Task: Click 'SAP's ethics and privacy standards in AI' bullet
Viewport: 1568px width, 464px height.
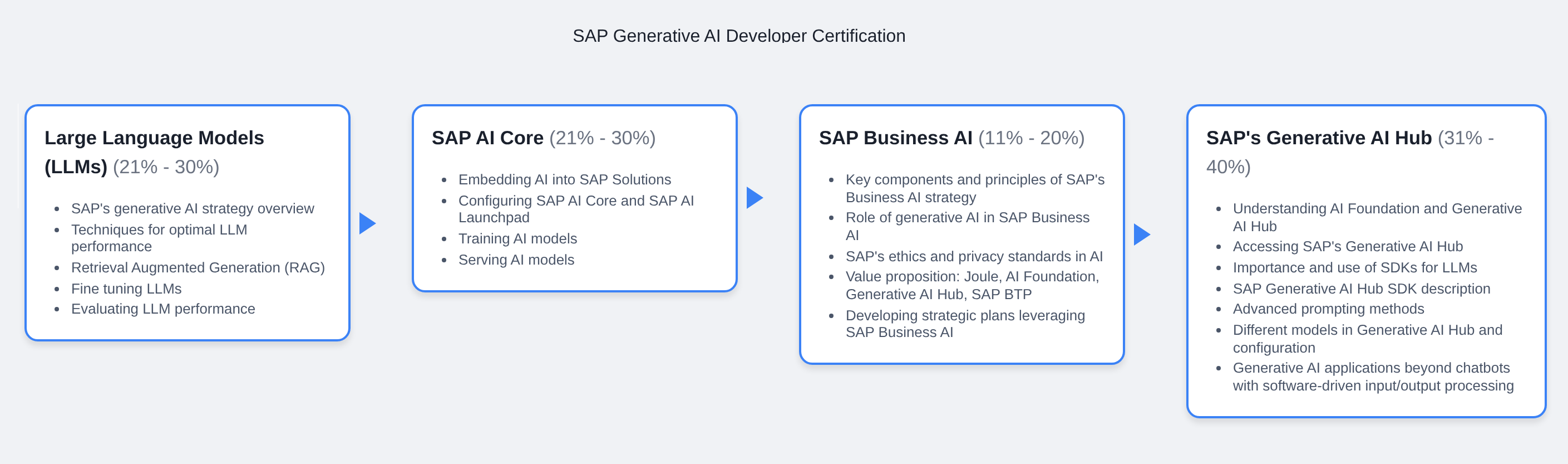Action: tap(974, 256)
